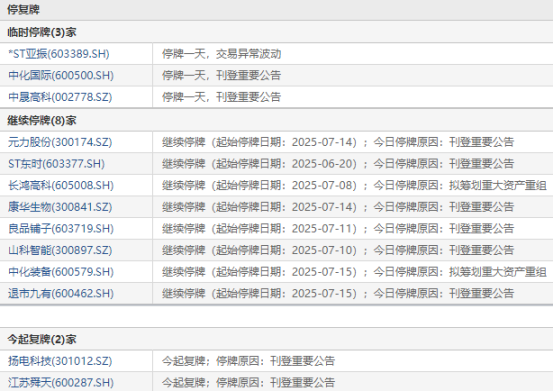Viewport: 554px width, 392px height.
Task: Select 元力股份's suspension reason text
Action: pyautogui.click(x=338, y=142)
